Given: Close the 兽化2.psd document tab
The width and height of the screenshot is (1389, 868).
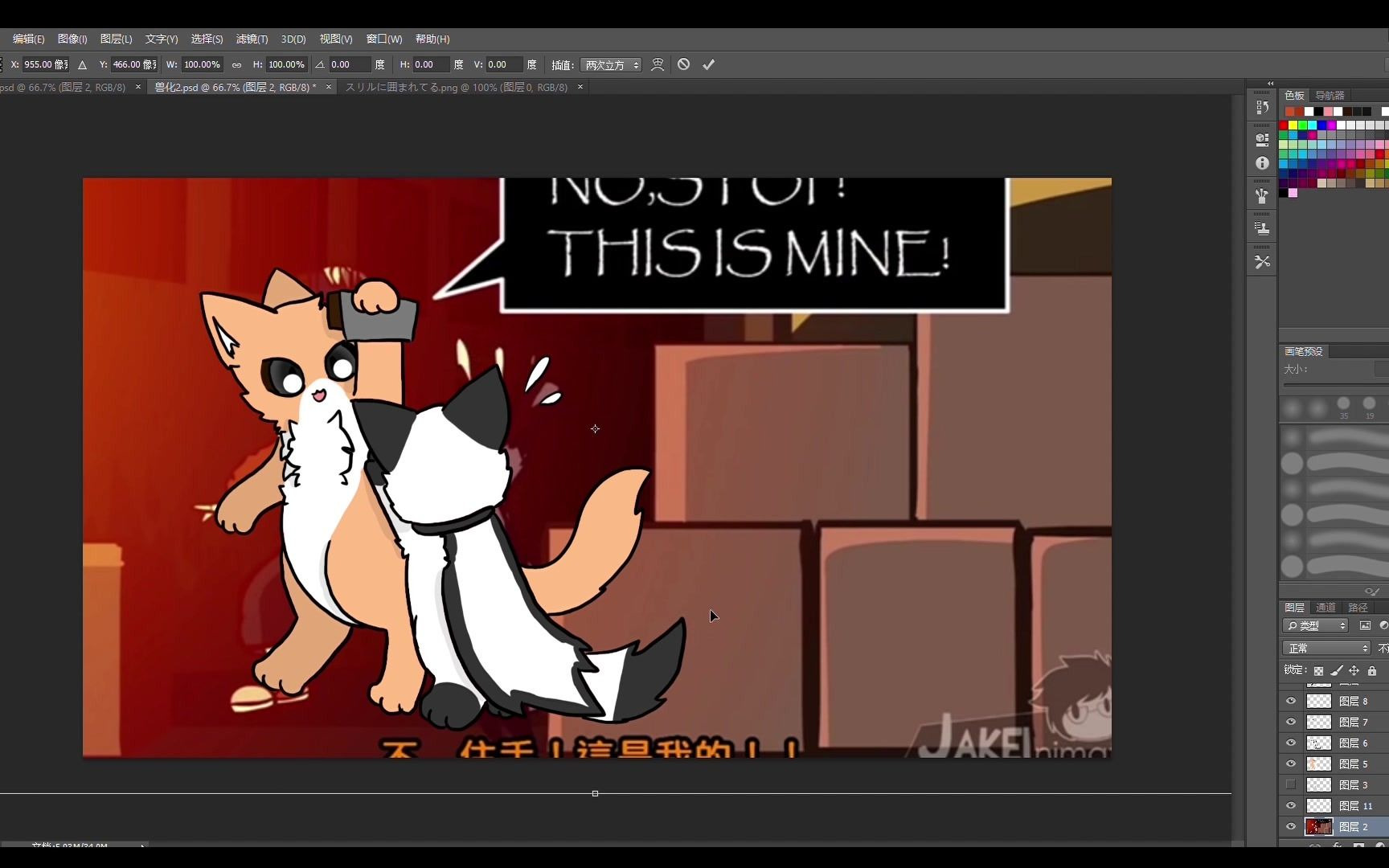Looking at the screenshot, I should click(x=328, y=87).
